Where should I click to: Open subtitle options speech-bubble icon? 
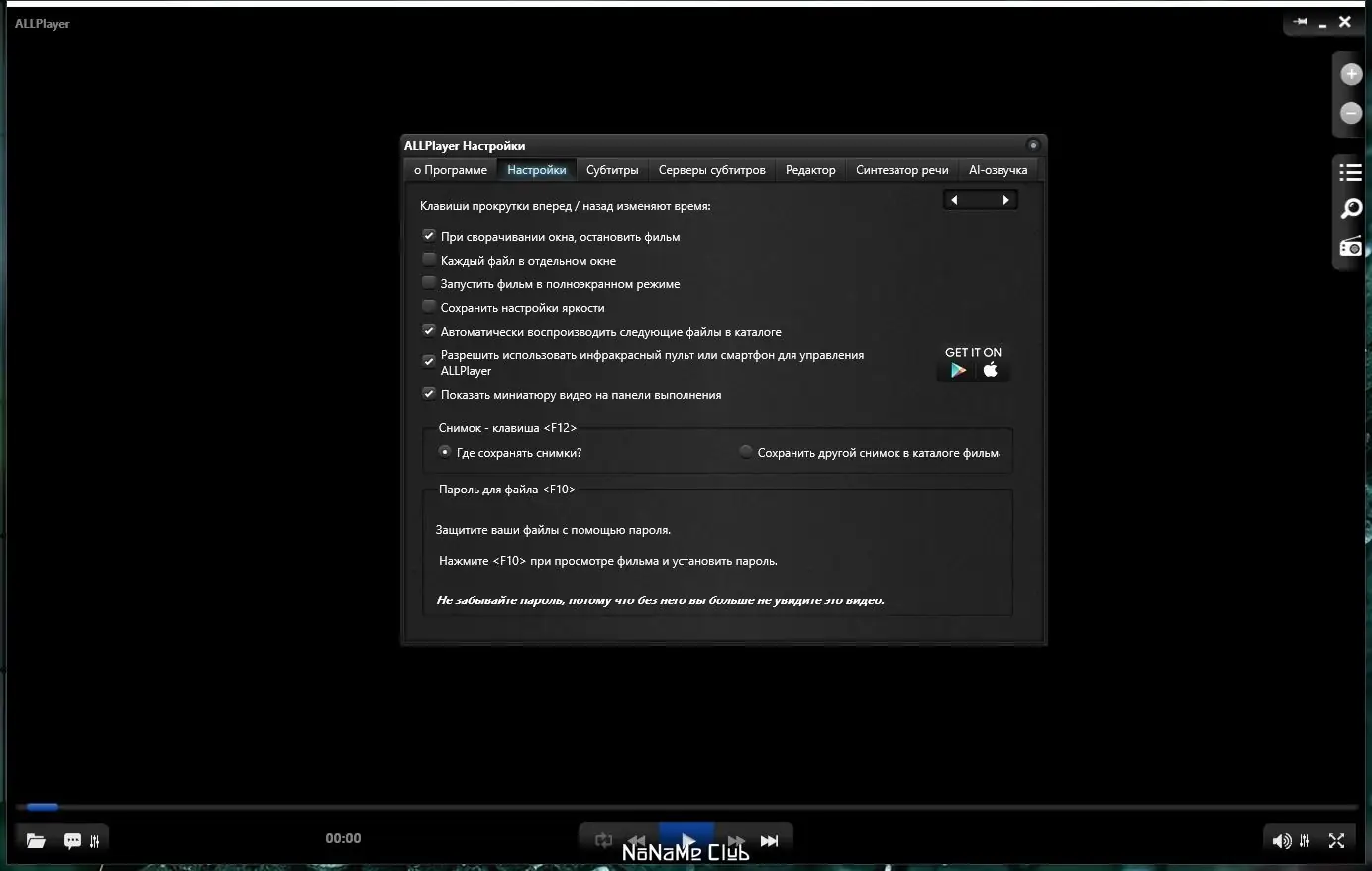pos(72,841)
